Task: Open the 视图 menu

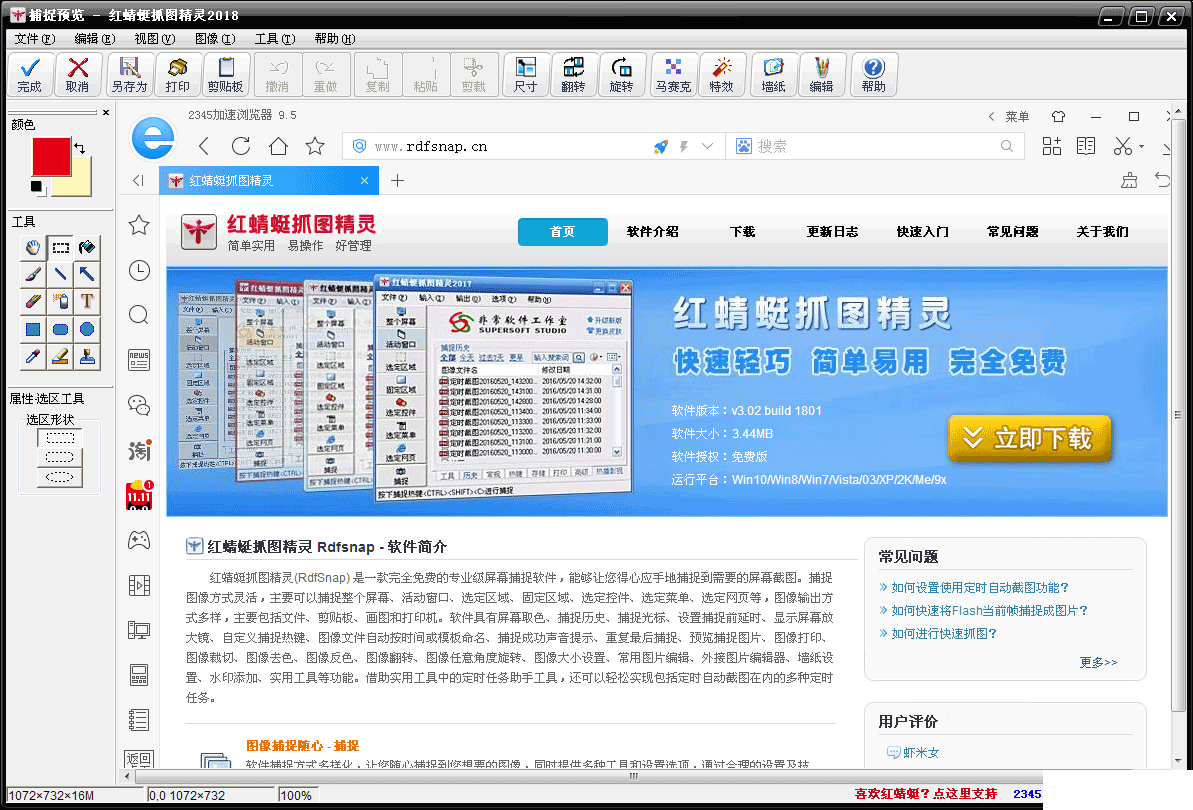Action: (154, 39)
